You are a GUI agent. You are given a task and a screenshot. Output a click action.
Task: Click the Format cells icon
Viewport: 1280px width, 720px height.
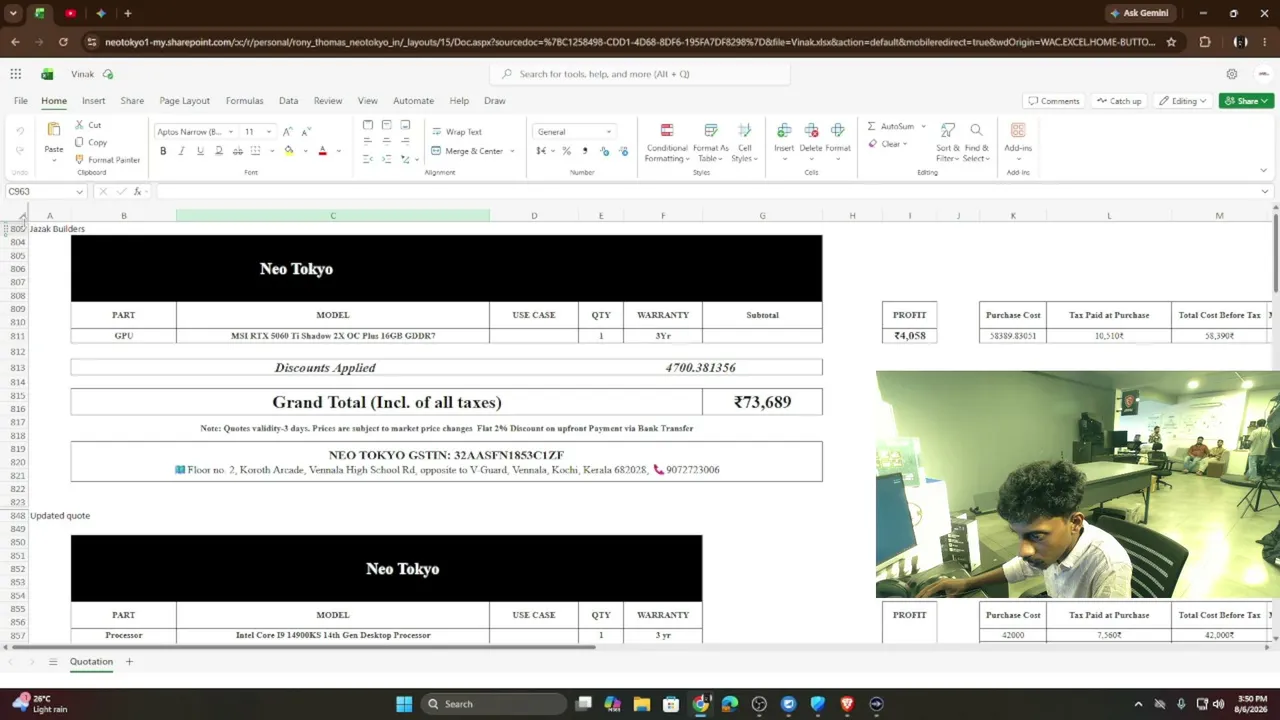point(838,130)
